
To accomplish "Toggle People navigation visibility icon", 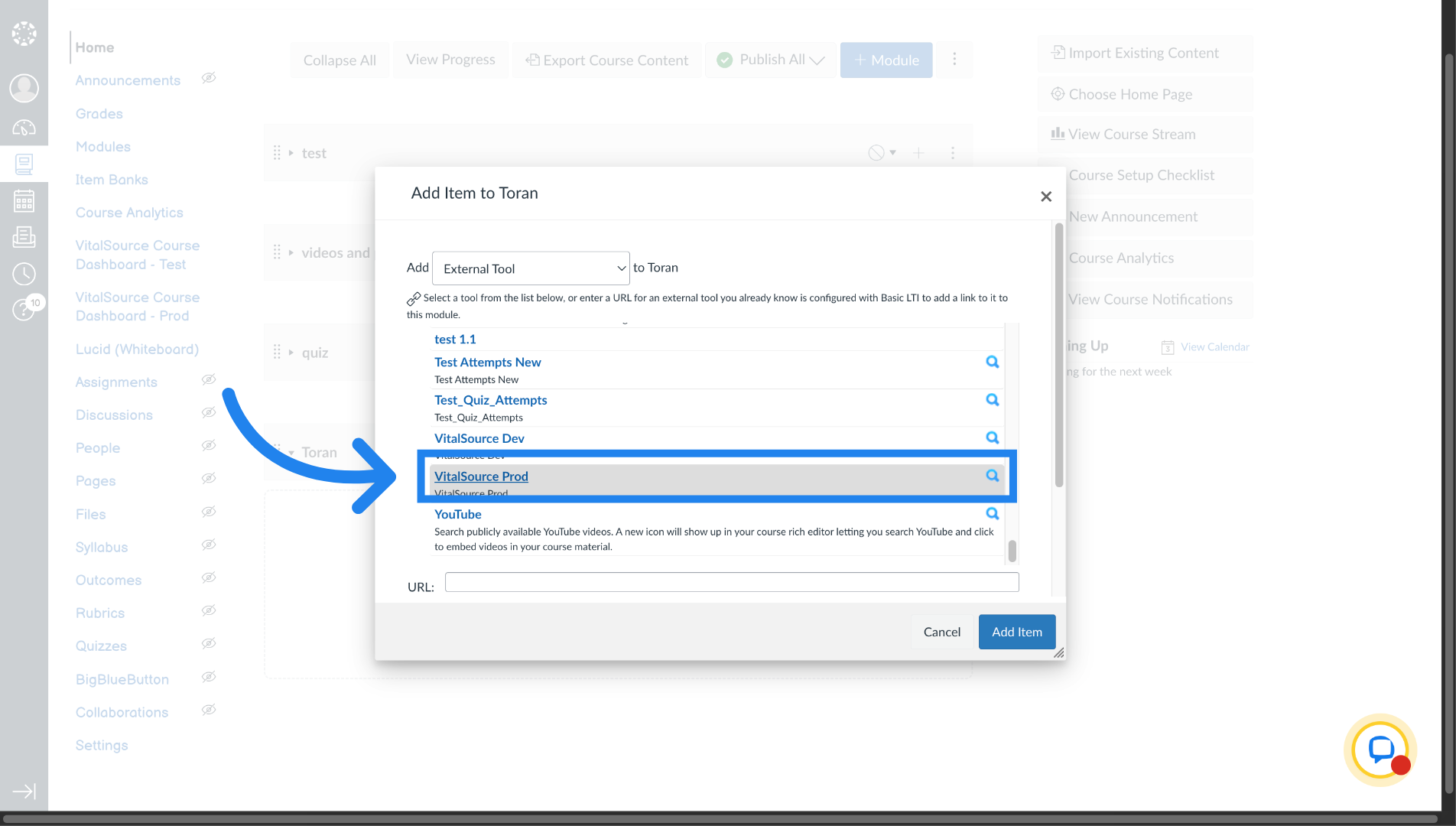I will point(209,446).
